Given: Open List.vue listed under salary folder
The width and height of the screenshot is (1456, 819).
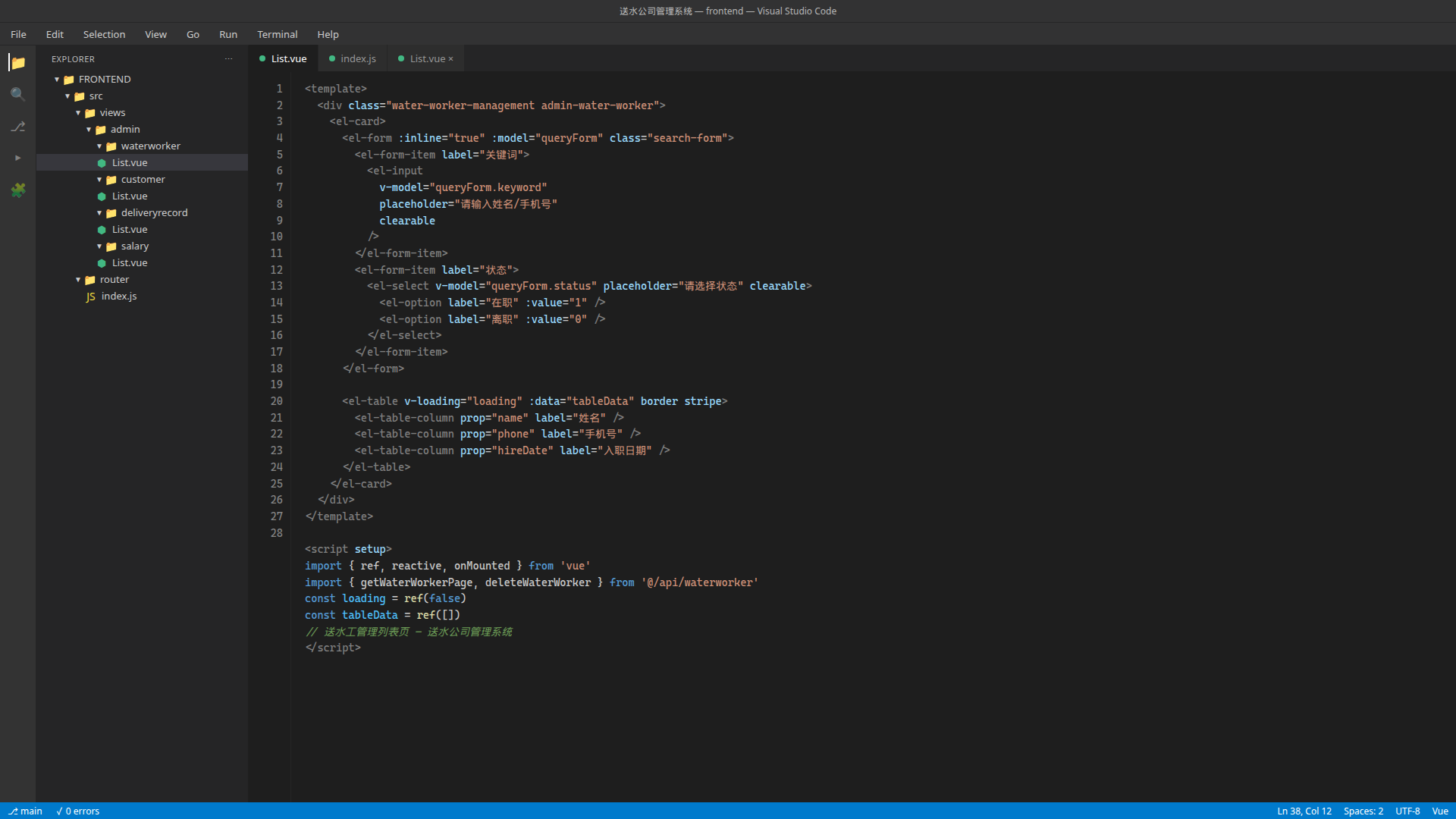Looking at the screenshot, I should [x=142, y=263].
